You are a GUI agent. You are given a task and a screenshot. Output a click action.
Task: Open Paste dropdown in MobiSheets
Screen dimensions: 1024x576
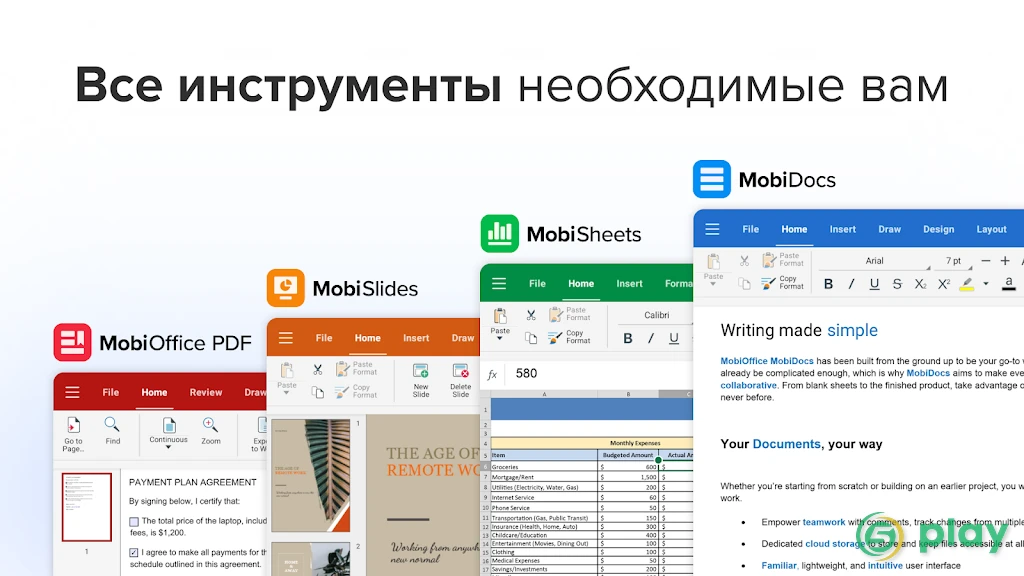(x=500, y=325)
